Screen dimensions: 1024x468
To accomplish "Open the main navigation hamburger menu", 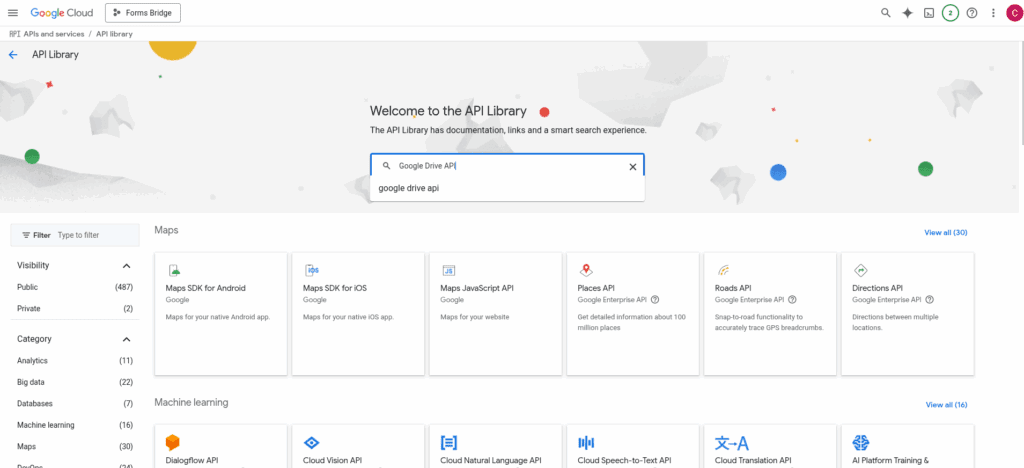I will 12,13.
